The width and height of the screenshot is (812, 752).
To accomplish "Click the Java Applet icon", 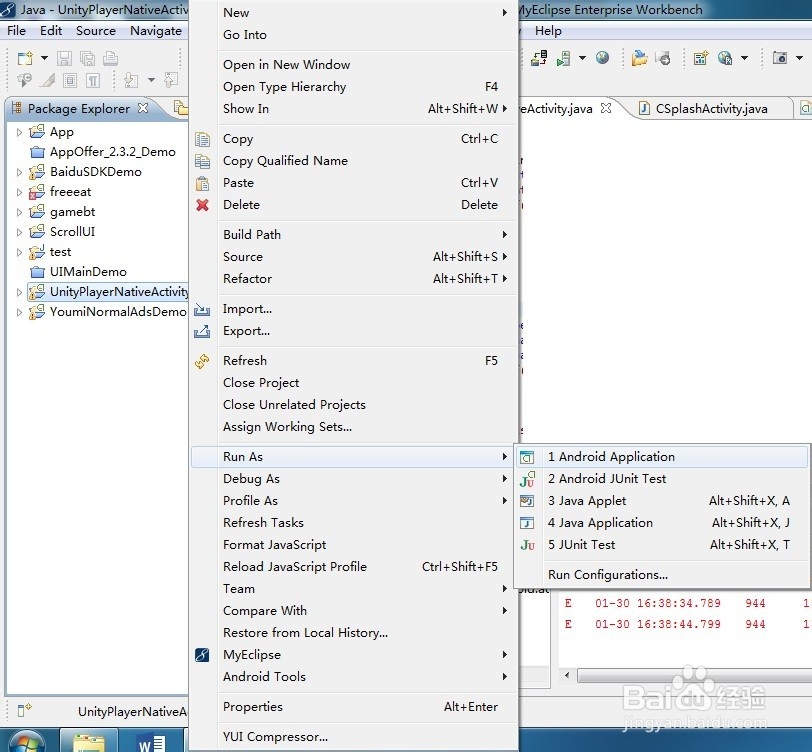I will [527, 501].
